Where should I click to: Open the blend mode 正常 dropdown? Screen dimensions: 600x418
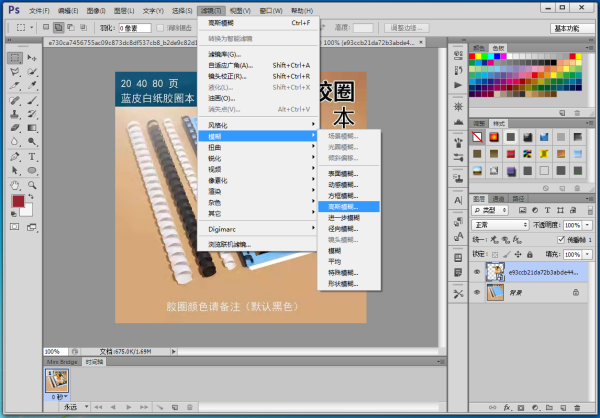coord(500,226)
